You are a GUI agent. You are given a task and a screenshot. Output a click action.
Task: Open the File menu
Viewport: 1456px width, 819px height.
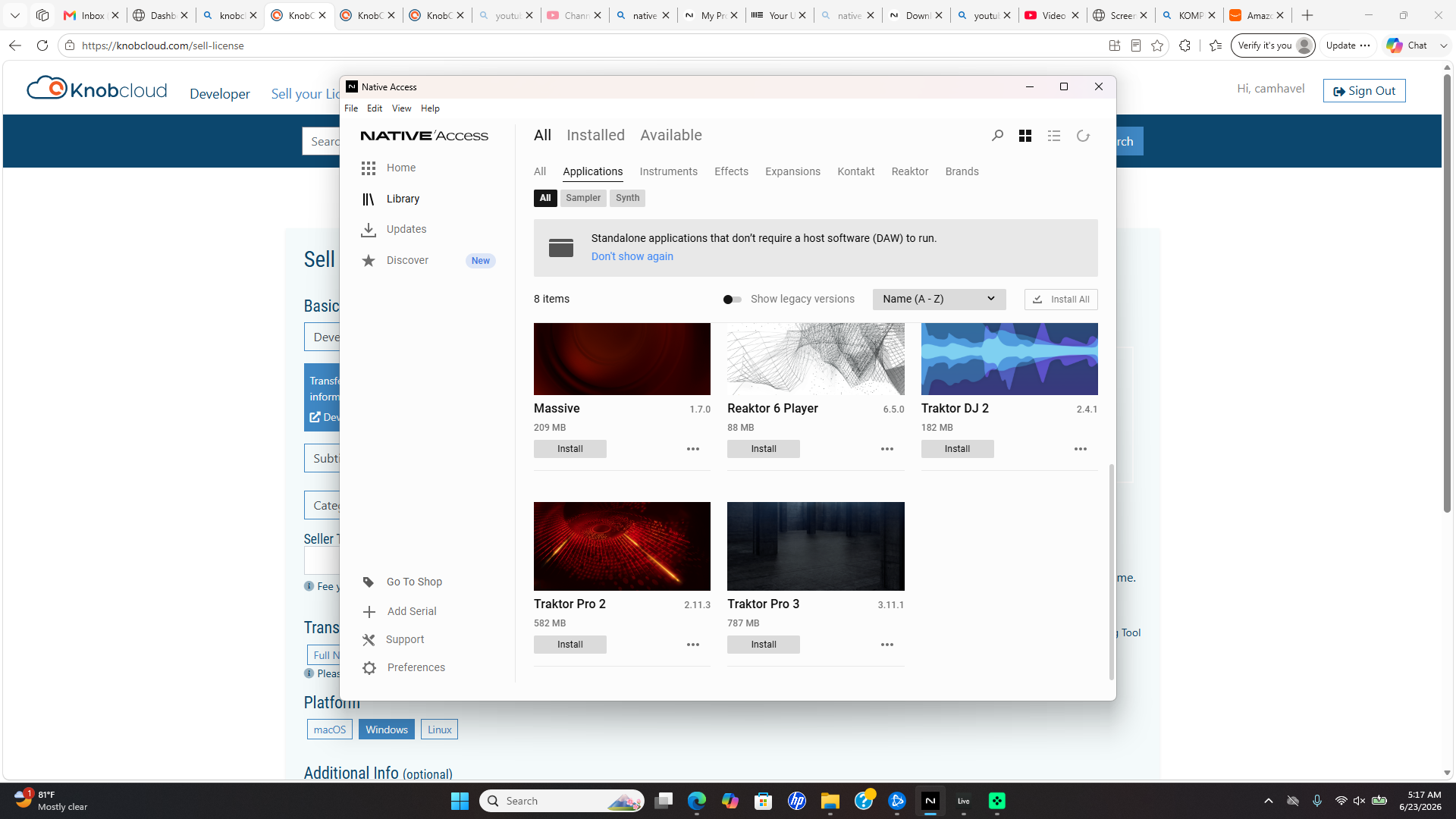[351, 108]
